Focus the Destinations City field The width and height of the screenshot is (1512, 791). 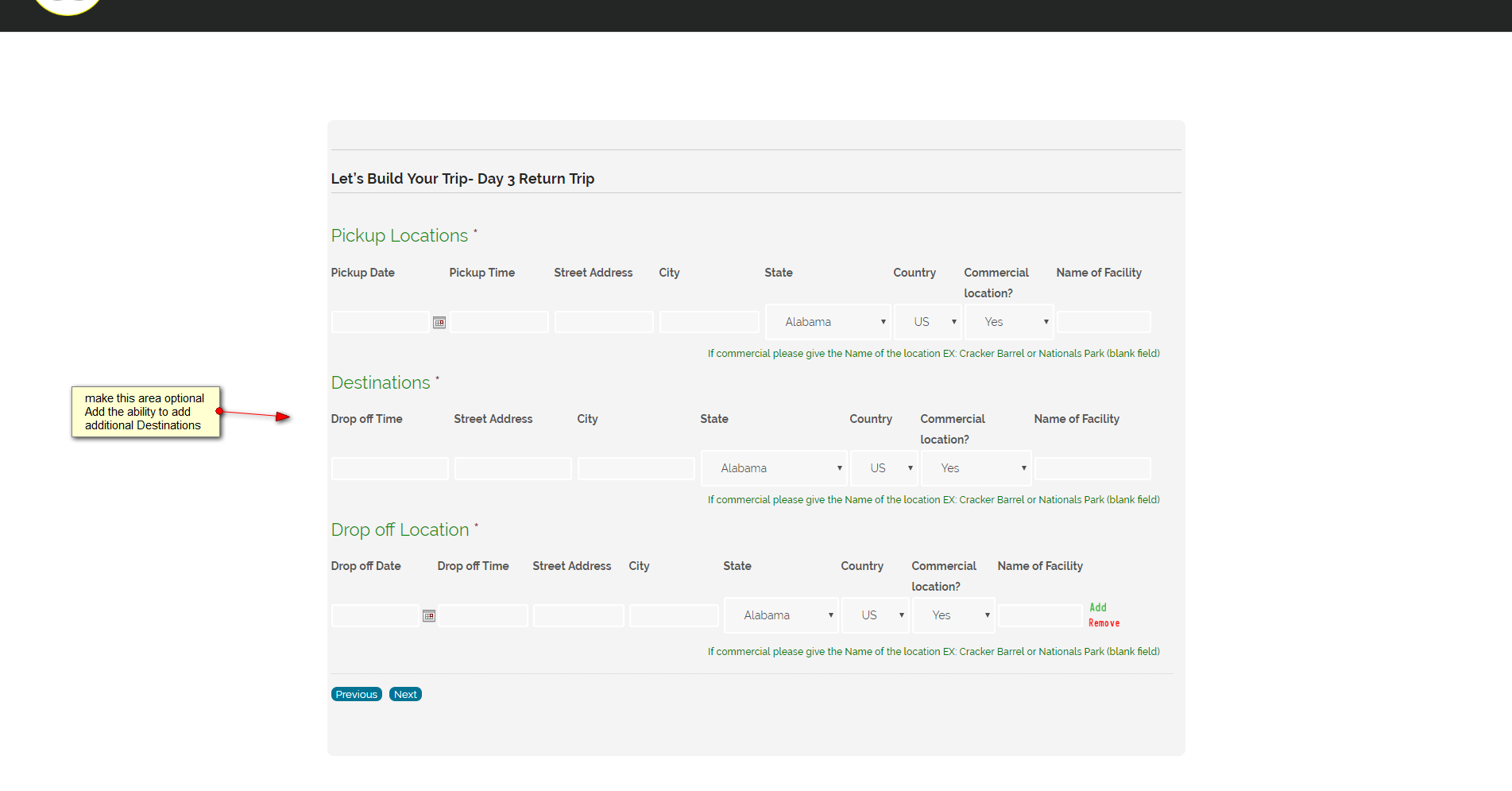tap(636, 468)
